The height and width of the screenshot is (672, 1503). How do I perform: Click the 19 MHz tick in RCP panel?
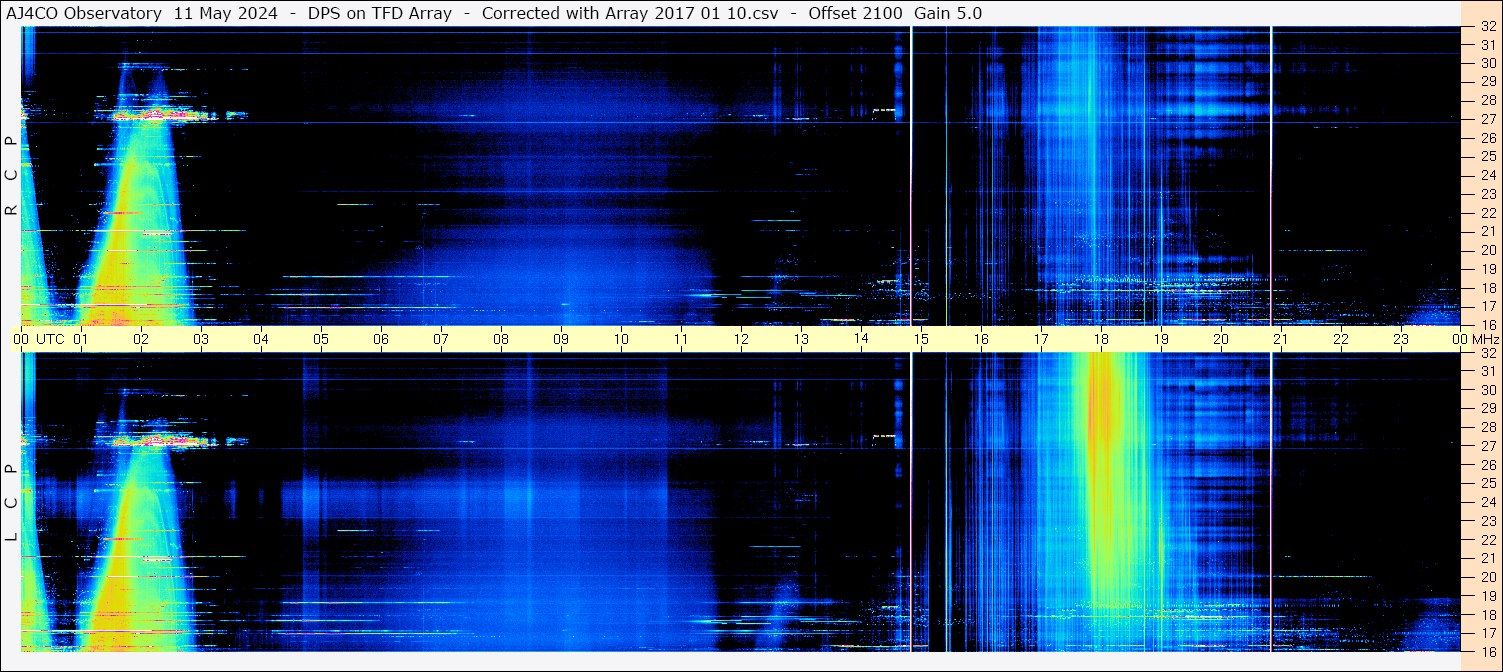click(1487, 268)
